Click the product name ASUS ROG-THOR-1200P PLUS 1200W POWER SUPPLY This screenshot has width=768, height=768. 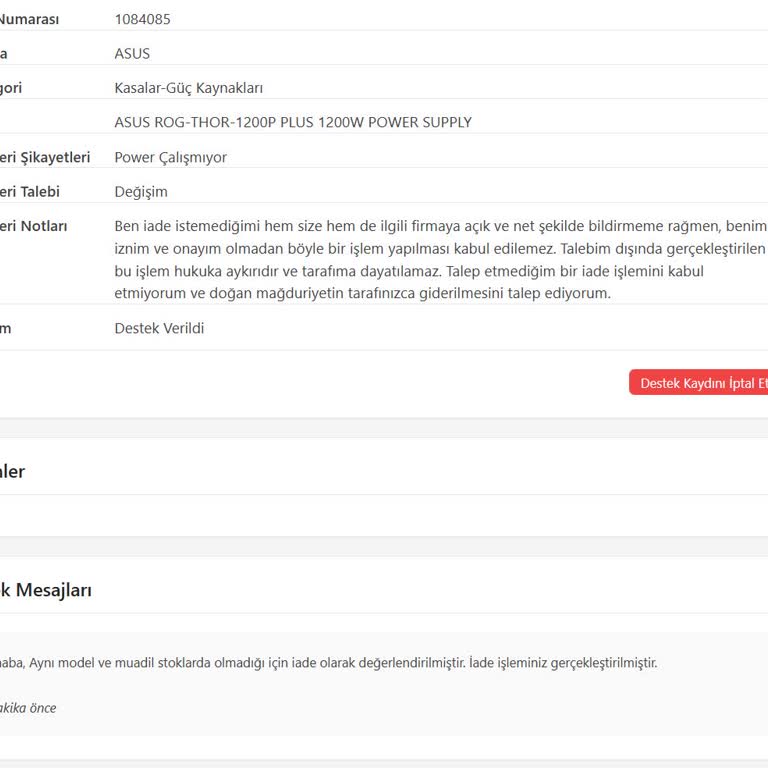tap(293, 122)
